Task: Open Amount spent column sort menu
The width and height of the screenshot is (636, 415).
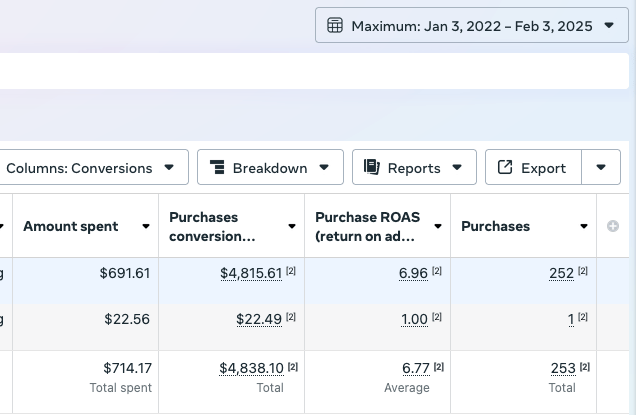Action: (x=146, y=227)
